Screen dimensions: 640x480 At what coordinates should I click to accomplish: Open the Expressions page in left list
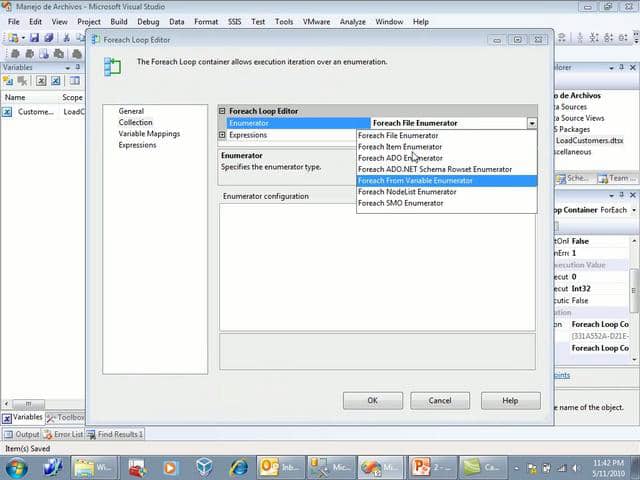(137, 145)
